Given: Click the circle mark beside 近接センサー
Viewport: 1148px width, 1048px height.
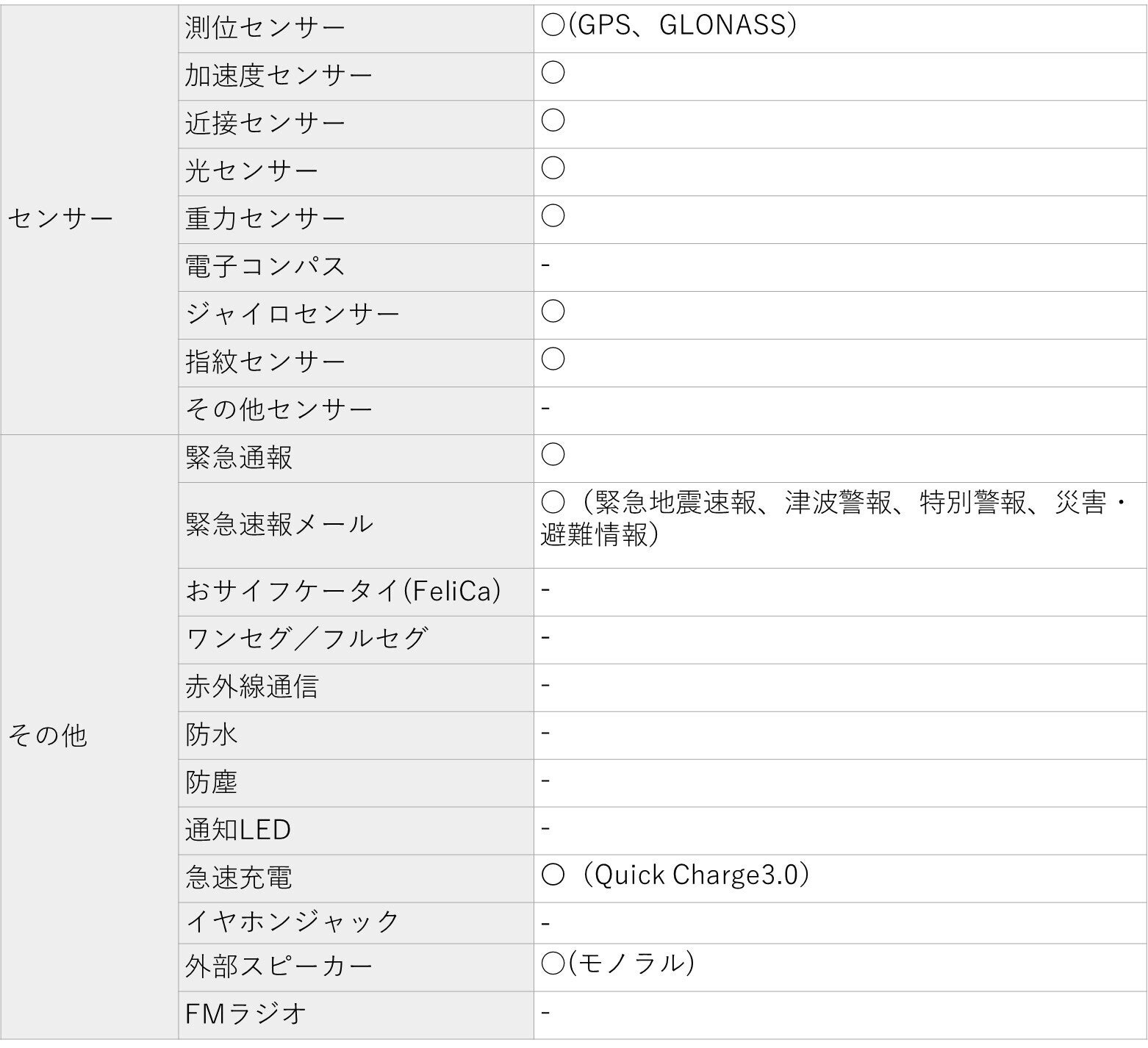Looking at the screenshot, I should [553, 121].
